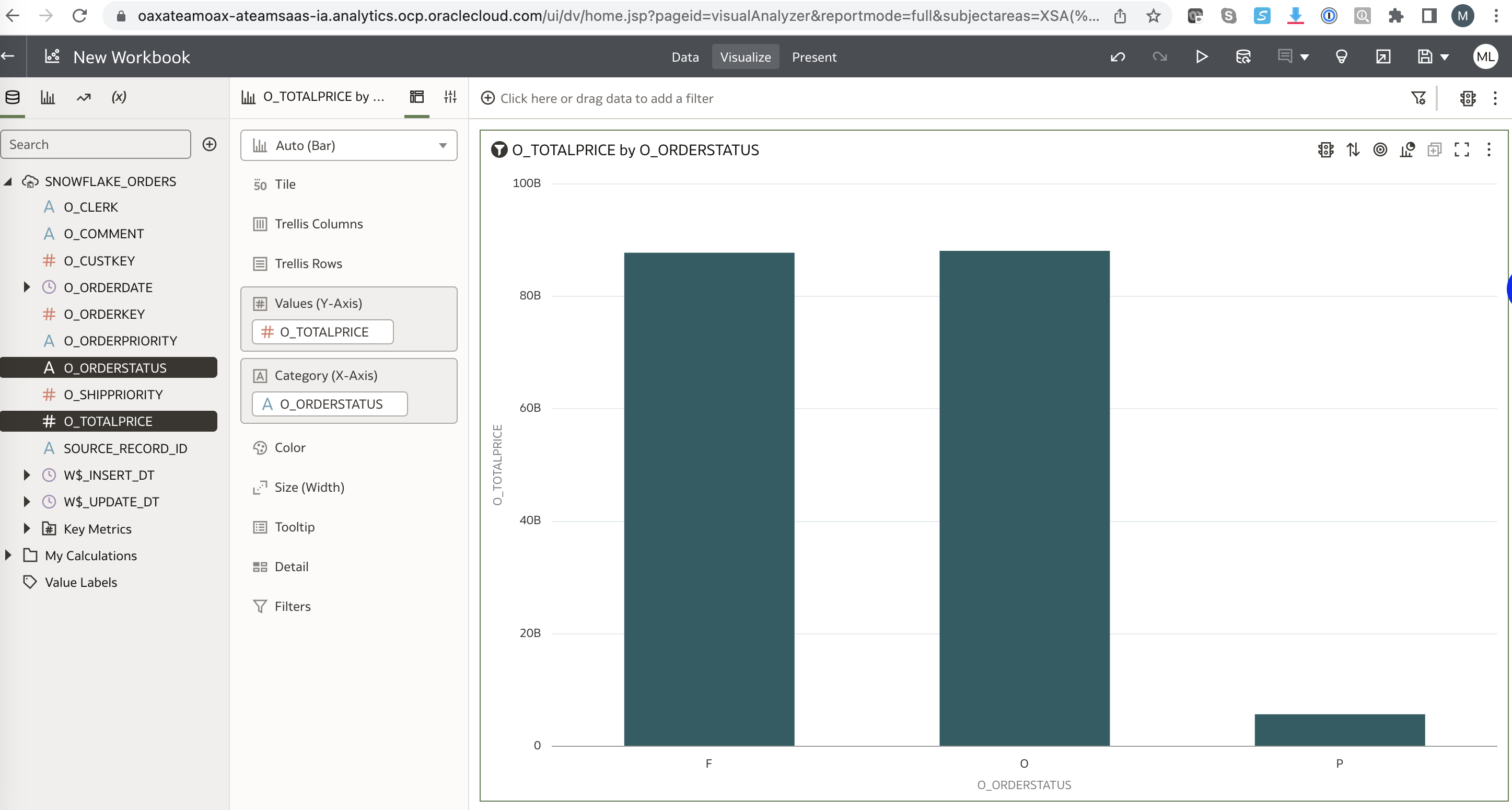The height and width of the screenshot is (810, 1512).
Task: Click the Export workbook icon
Action: pyautogui.click(x=1383, y=57)
